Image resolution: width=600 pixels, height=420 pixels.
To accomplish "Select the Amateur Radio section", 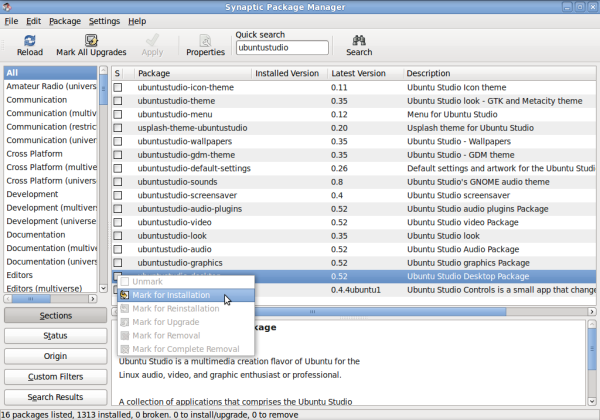I will click(50, 86).
